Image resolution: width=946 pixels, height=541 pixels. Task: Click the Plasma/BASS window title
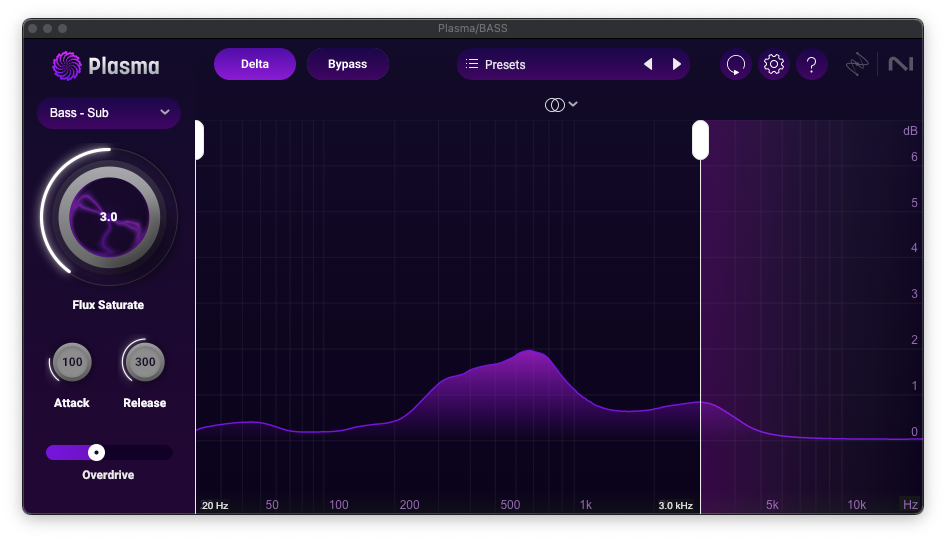point(472,28)
